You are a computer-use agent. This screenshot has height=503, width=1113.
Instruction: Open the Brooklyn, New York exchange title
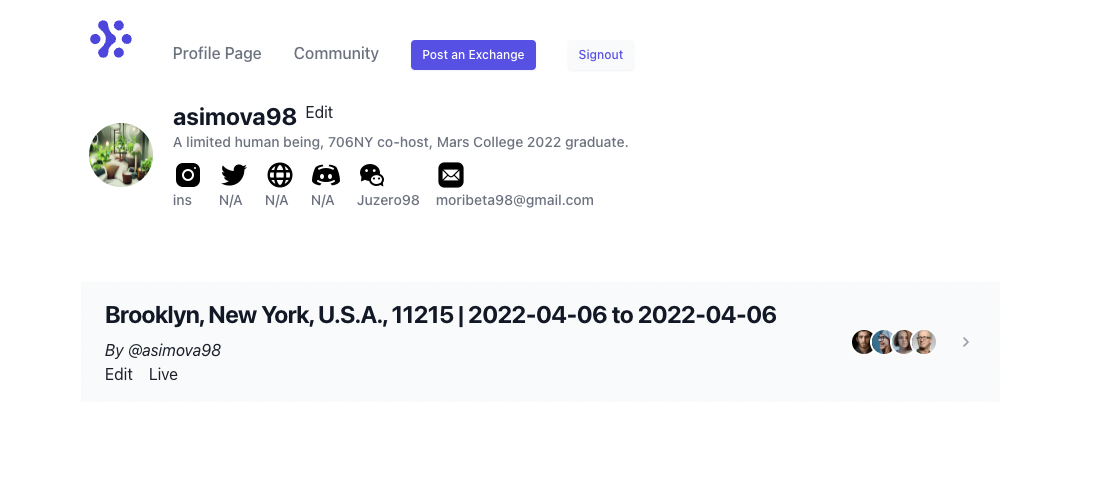440,315
